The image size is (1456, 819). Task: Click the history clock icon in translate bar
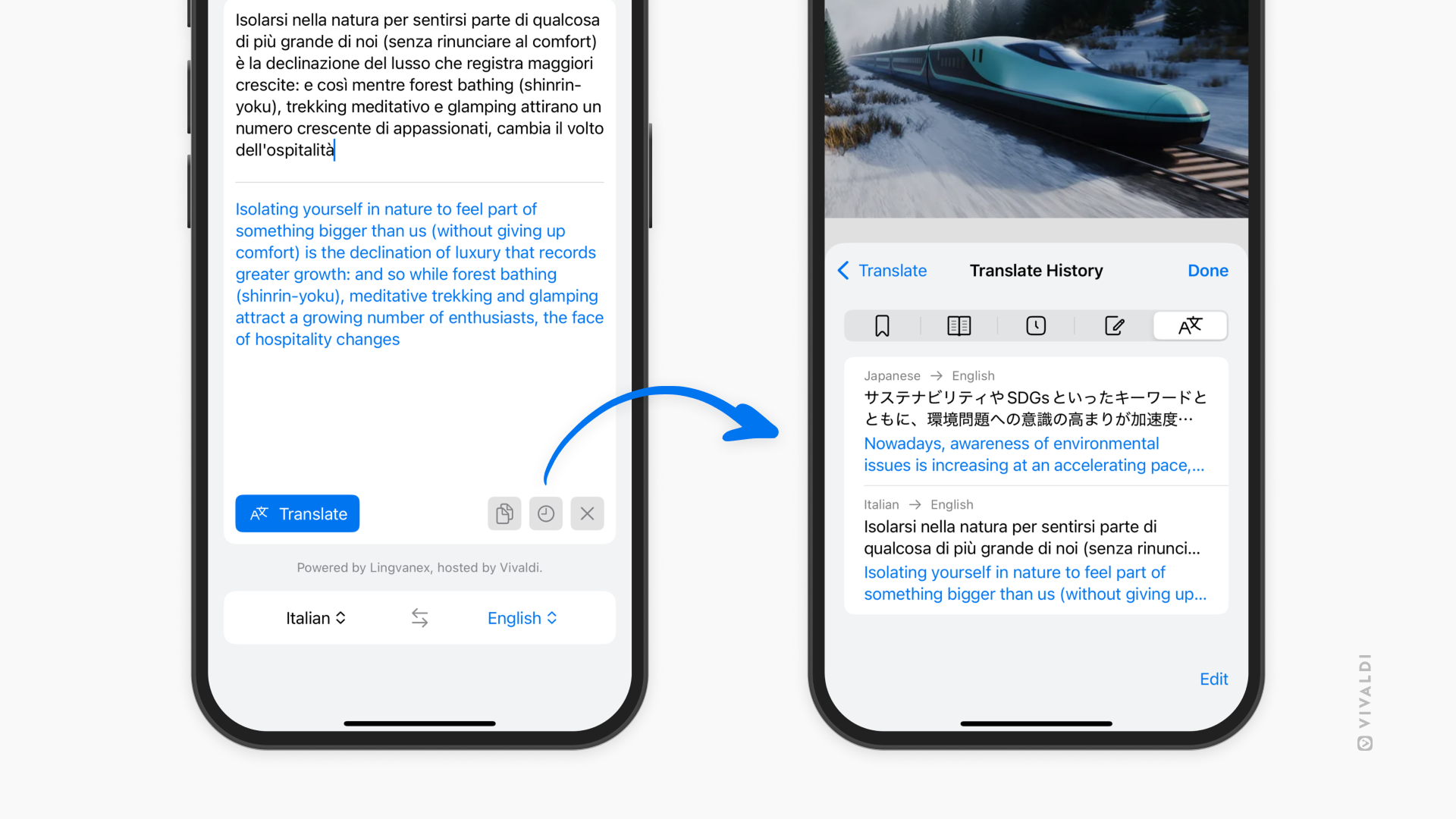point(546,513)
